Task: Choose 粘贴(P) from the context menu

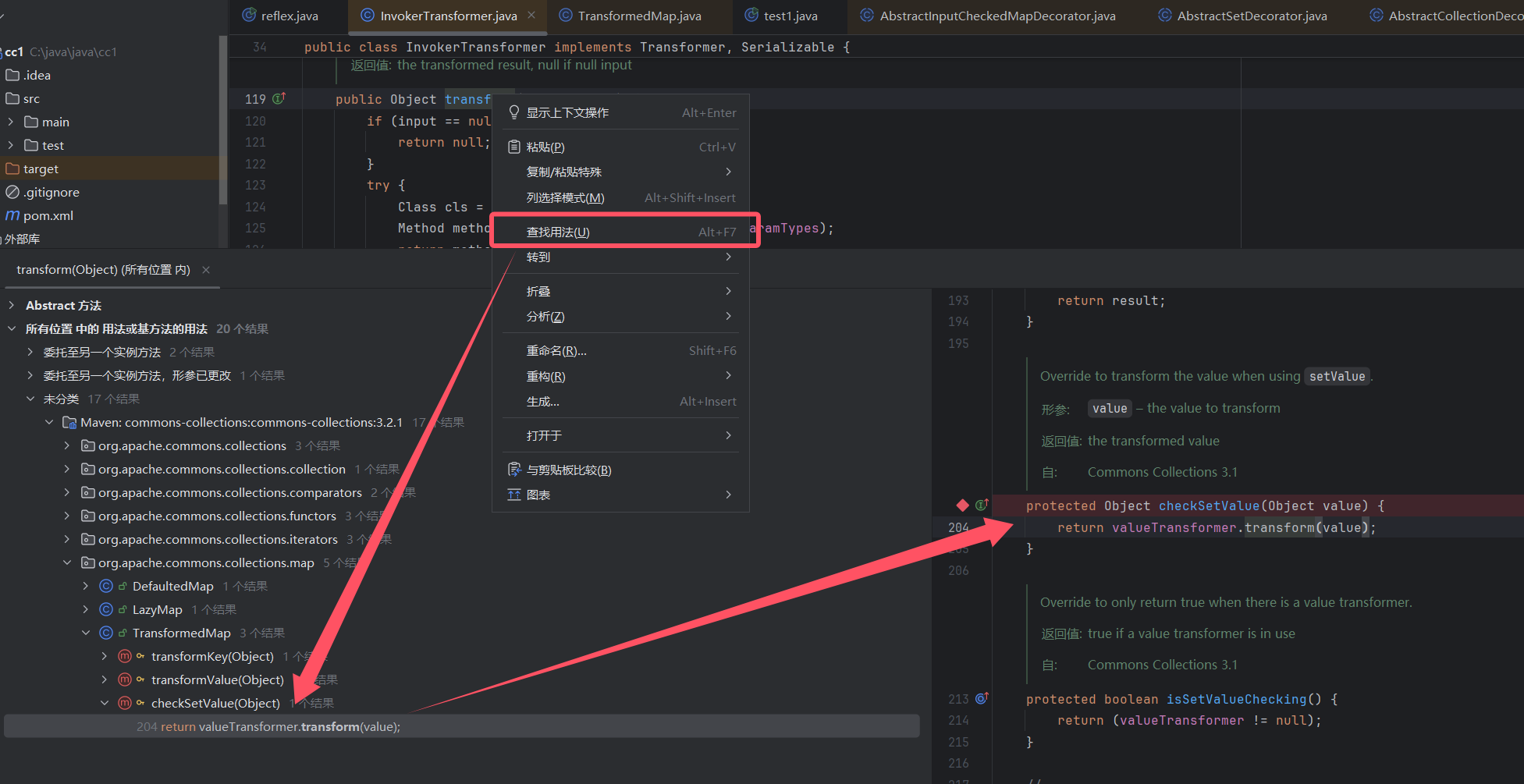Action: coord(621,147)
